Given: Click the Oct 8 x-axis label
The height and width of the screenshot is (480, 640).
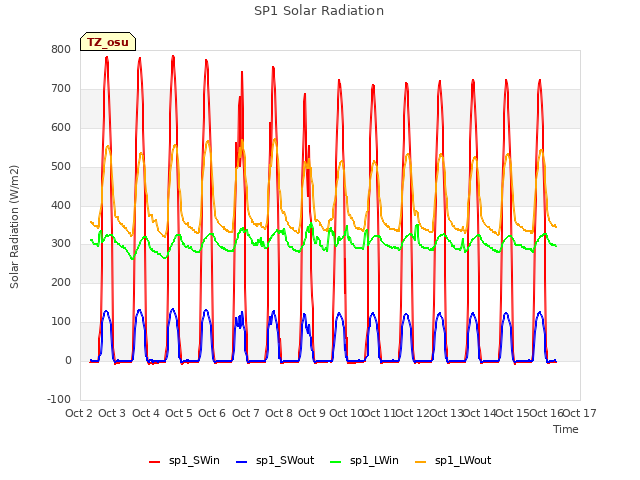Looking at the screenshot, I should [x=279, y=413].
